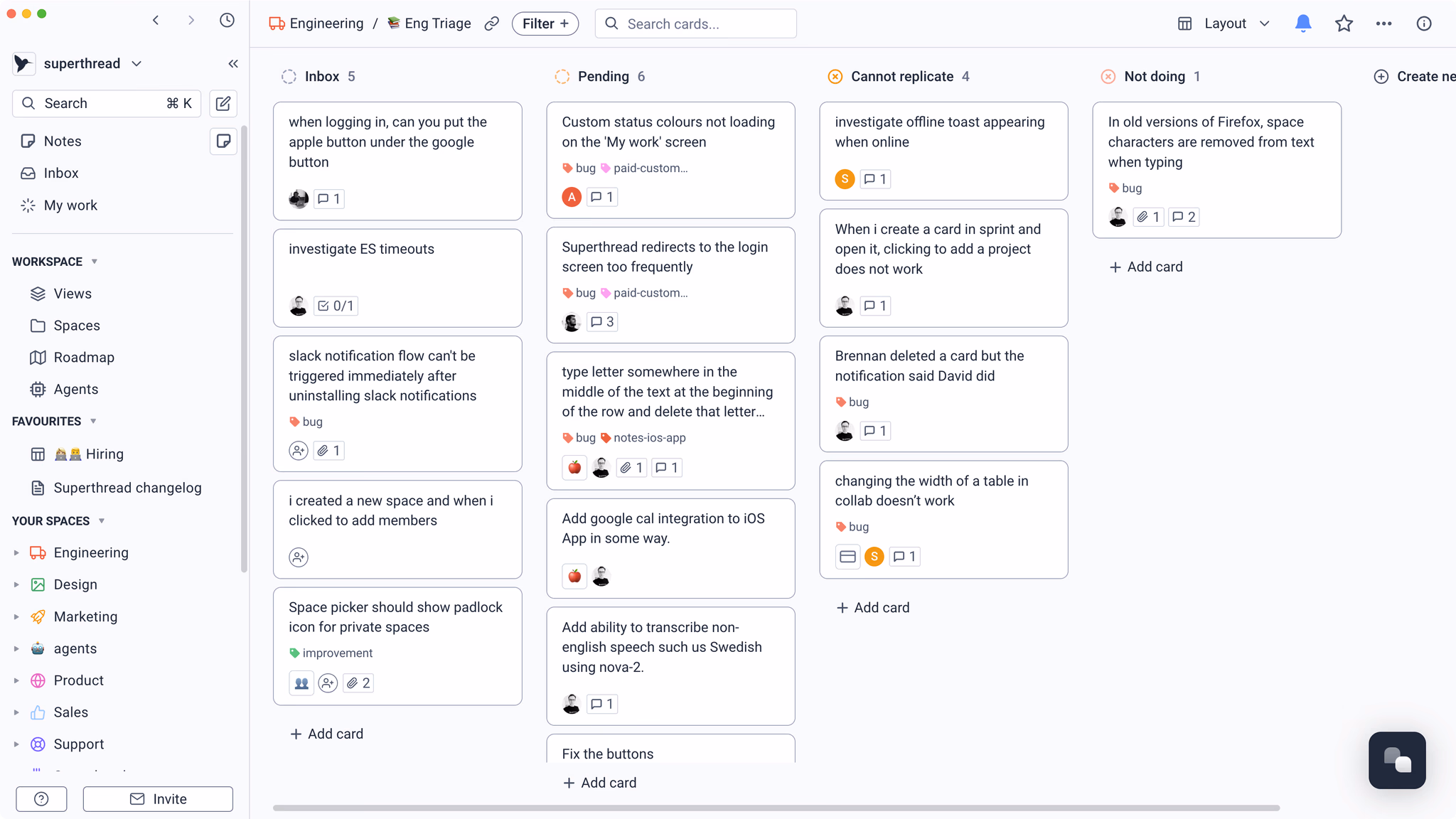This screenshot has height=819, width=1456.
Task: Select My work in the sidebar
Action: point(70,205)
